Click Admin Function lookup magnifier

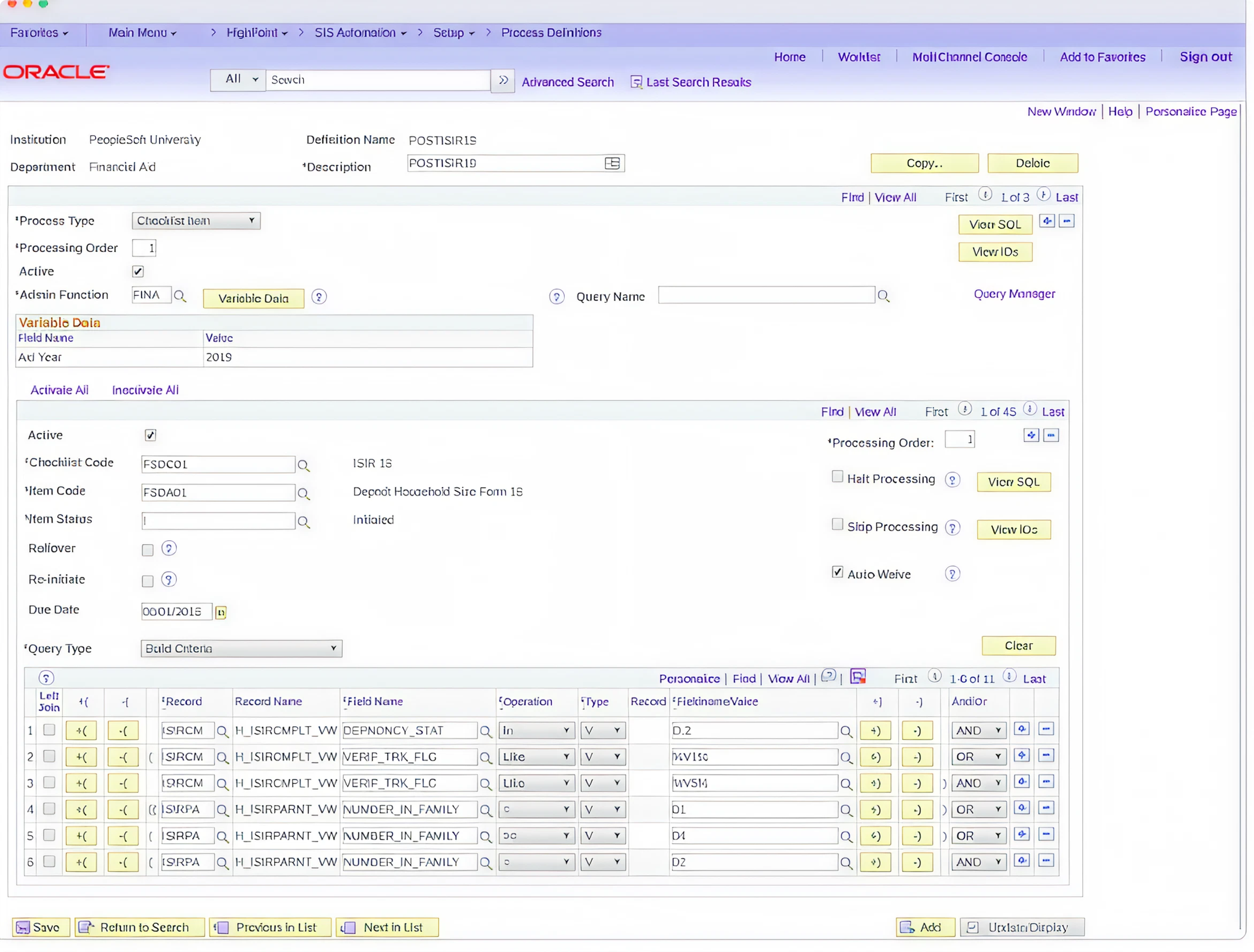[180, 296]
